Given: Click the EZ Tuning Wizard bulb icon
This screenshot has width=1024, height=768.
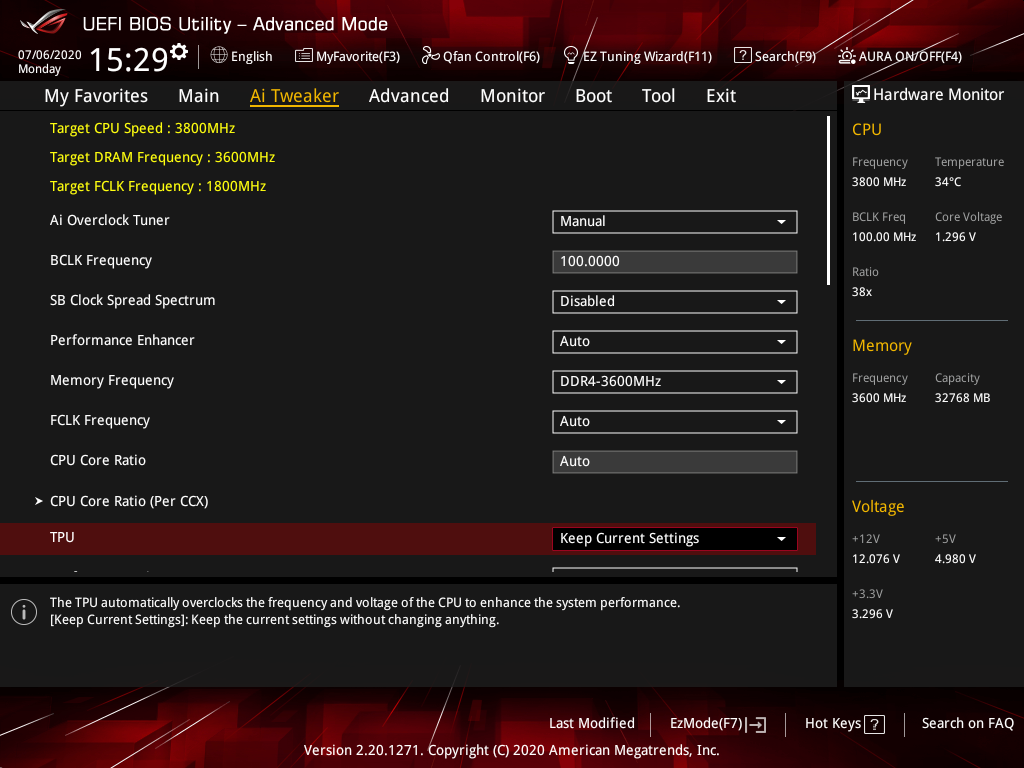Looking at the screenshot, I should (571, 56).
